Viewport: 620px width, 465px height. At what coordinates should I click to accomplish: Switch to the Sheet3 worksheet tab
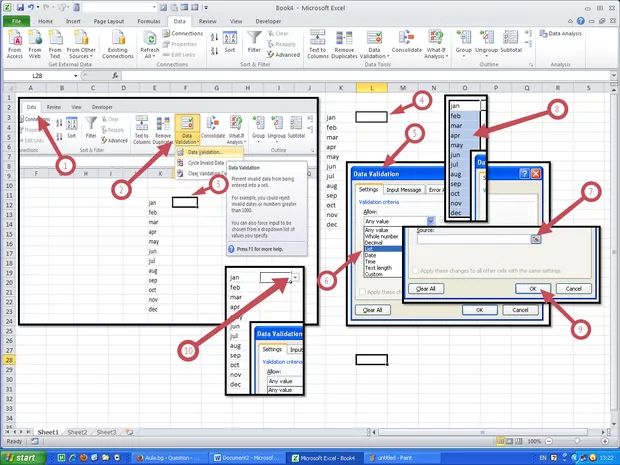106,432
